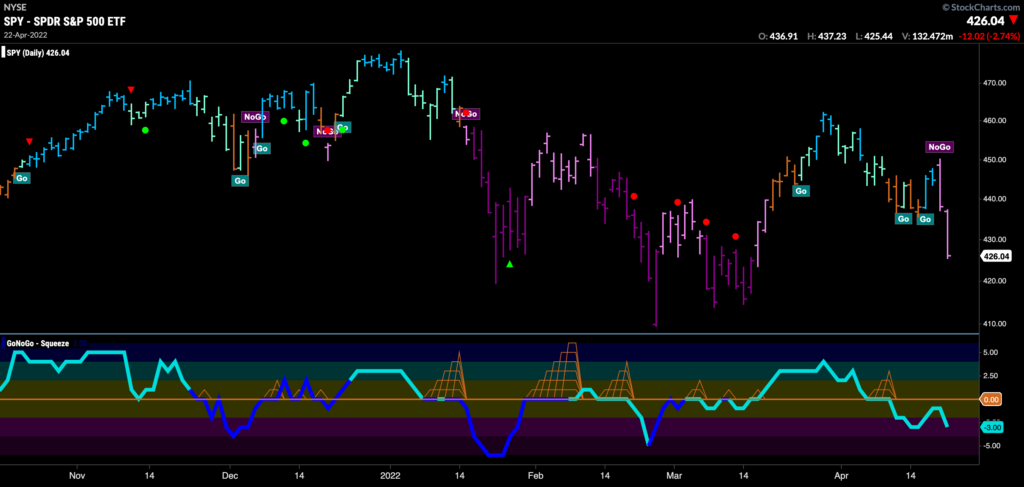
Task: Click the green dot marker below mid-November bars
Action: tap(145, 130)
